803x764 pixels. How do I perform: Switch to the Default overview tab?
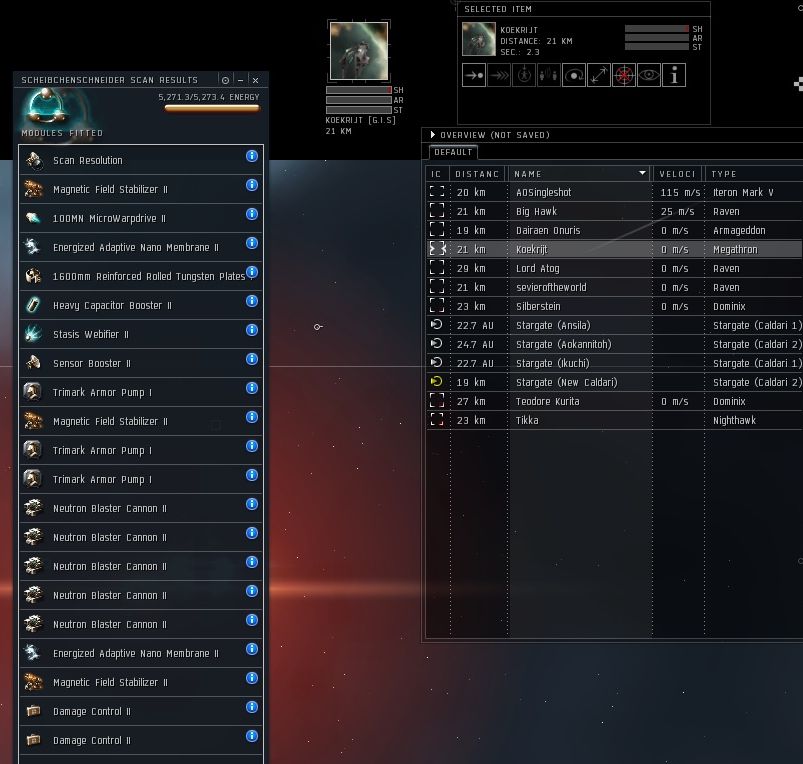pos(453,152)
